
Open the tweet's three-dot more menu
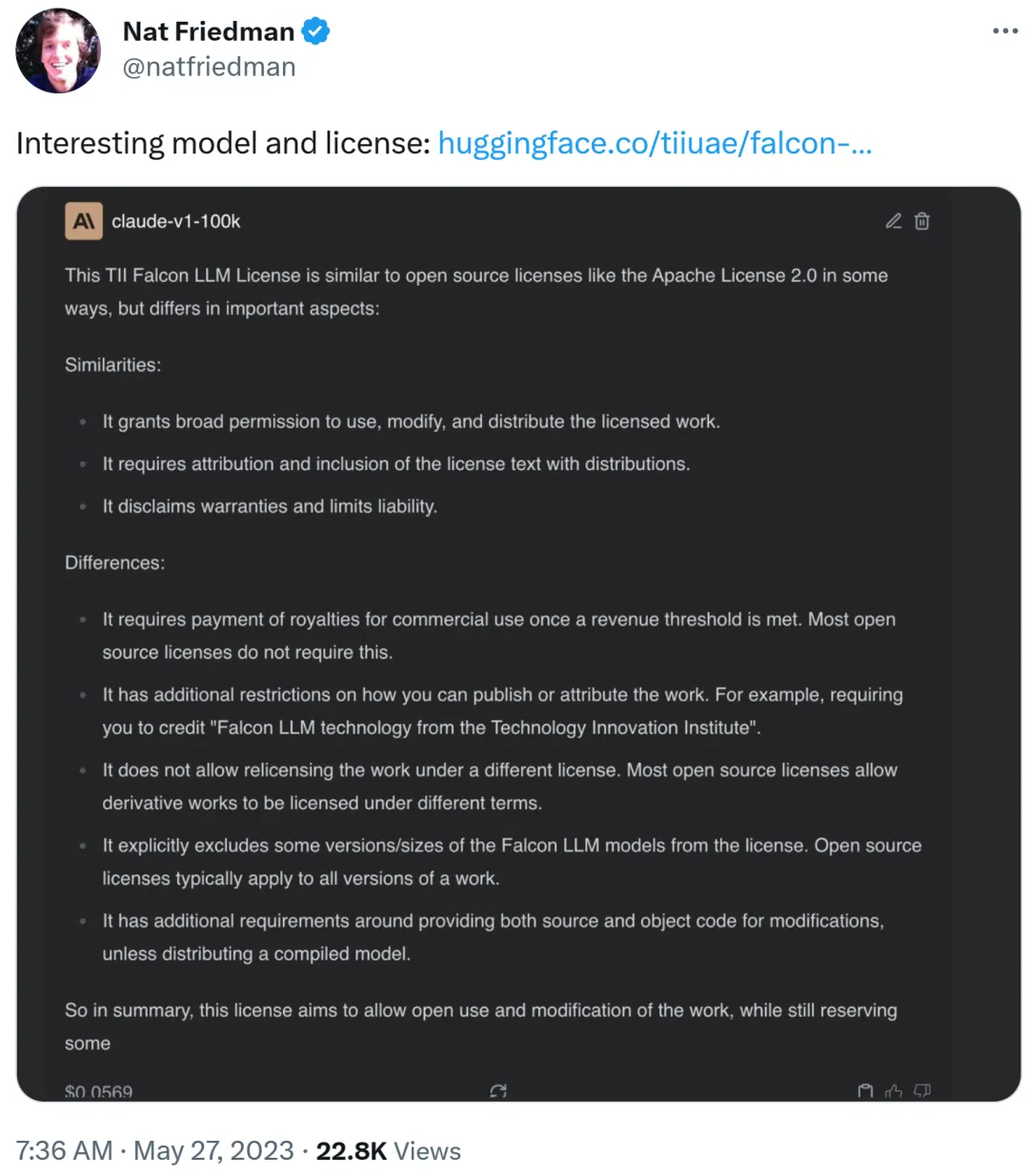(1004, 31)
